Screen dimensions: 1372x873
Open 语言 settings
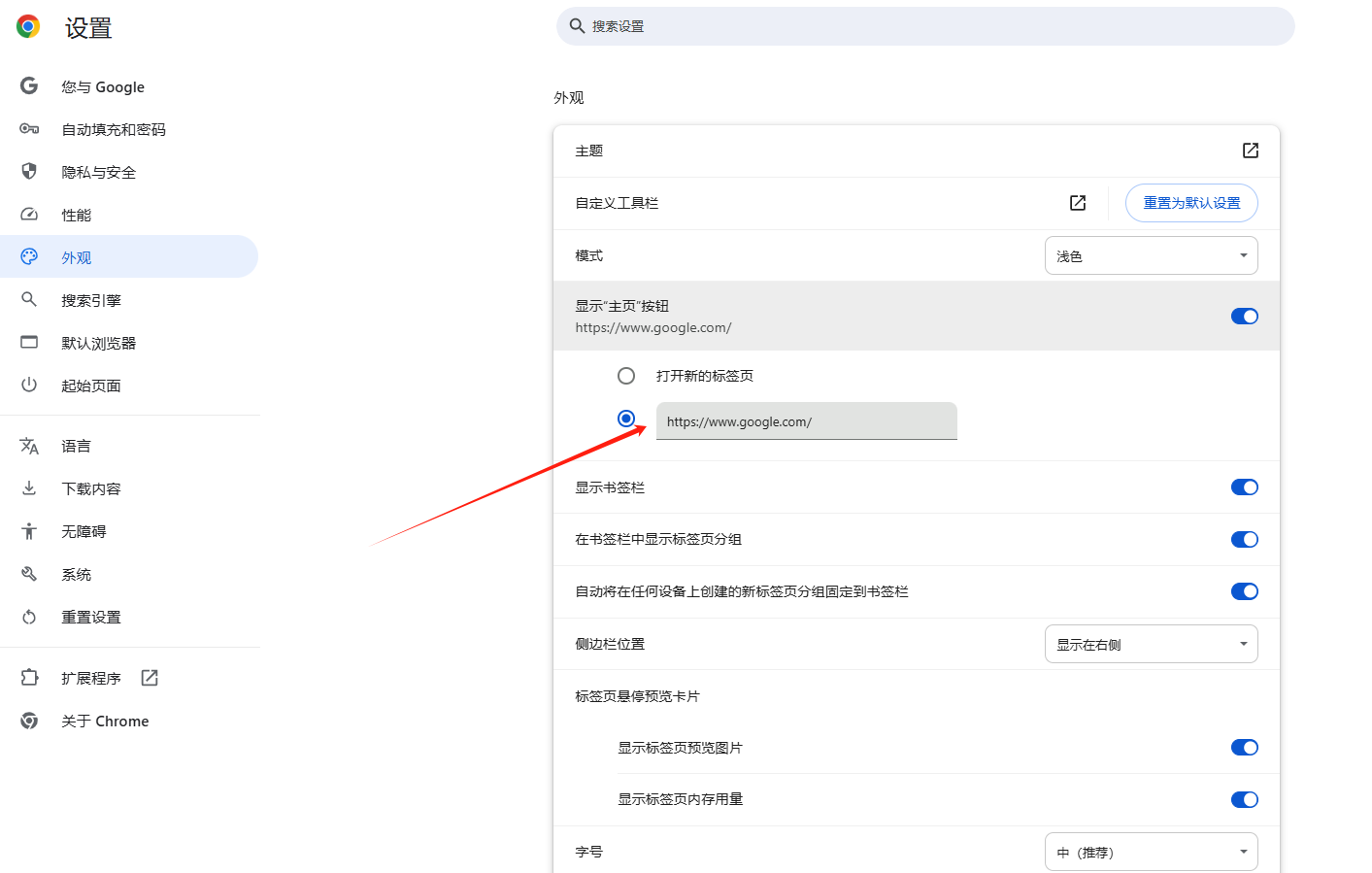tap(77, 446)
